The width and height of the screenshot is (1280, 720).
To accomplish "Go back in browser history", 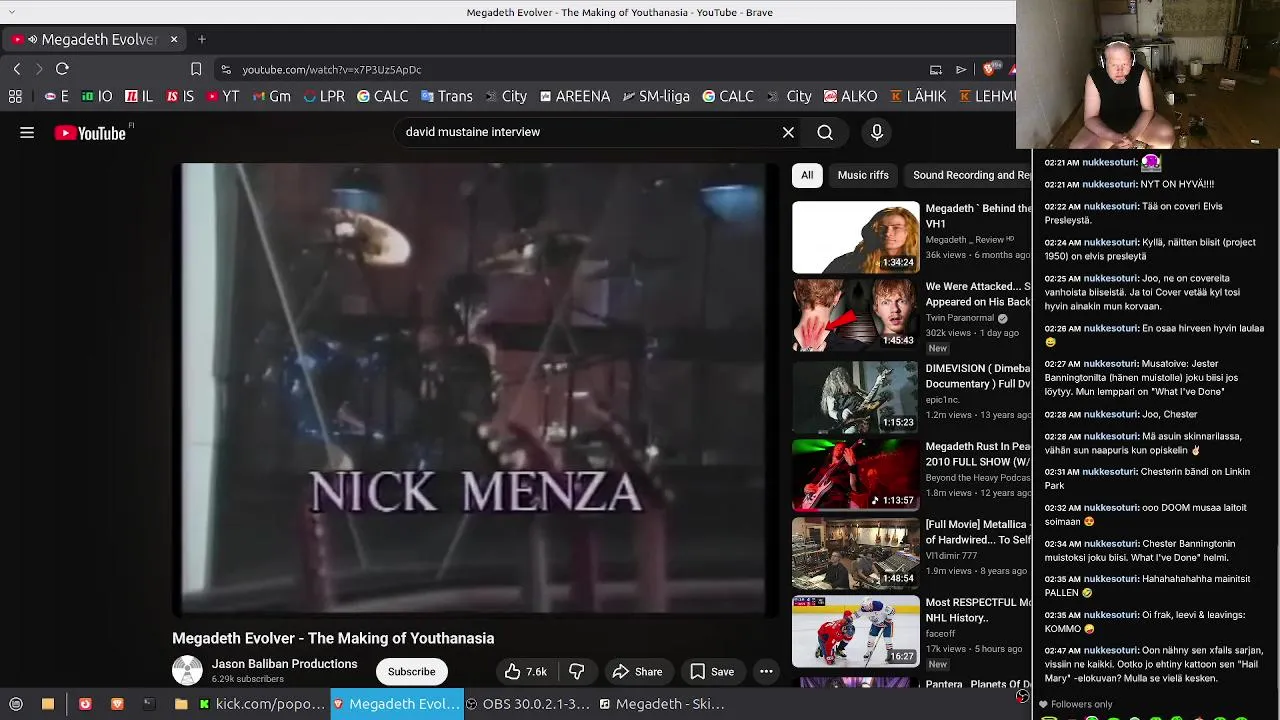I will click(x=17, y=69).
